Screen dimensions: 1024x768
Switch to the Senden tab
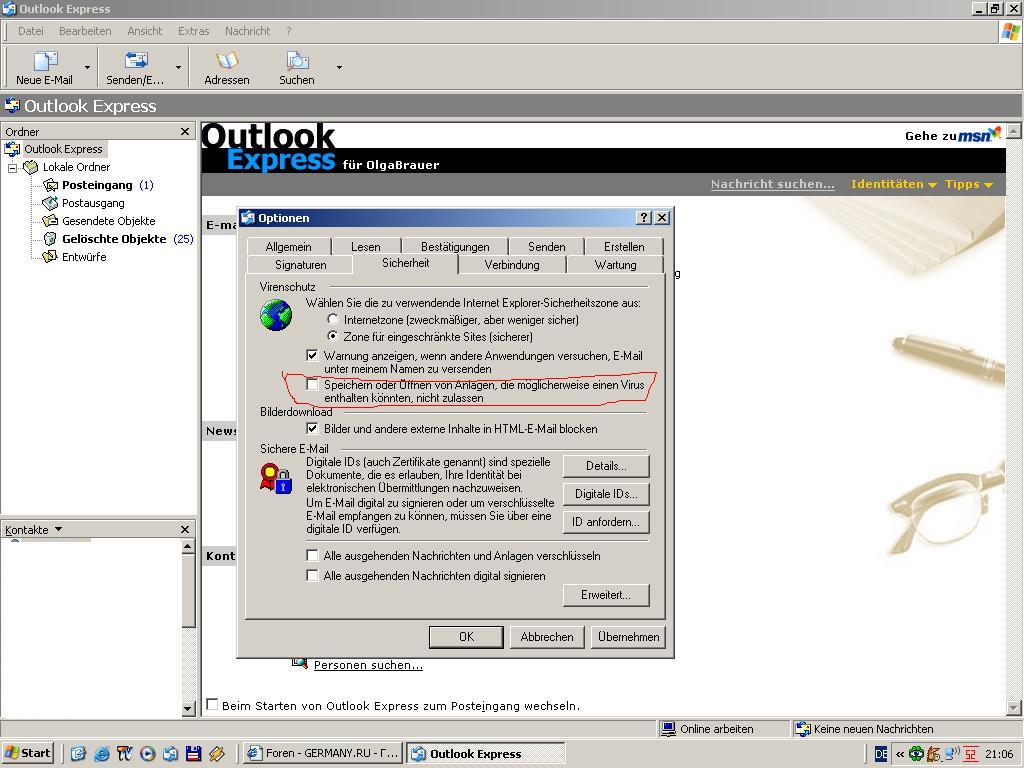(547, 246)
